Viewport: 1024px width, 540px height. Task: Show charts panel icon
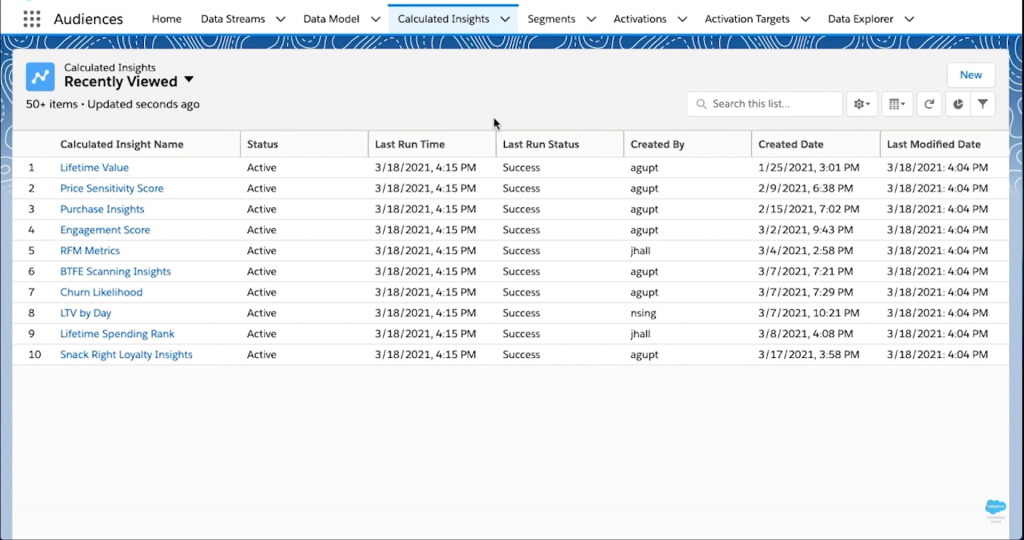click(957, 104)
